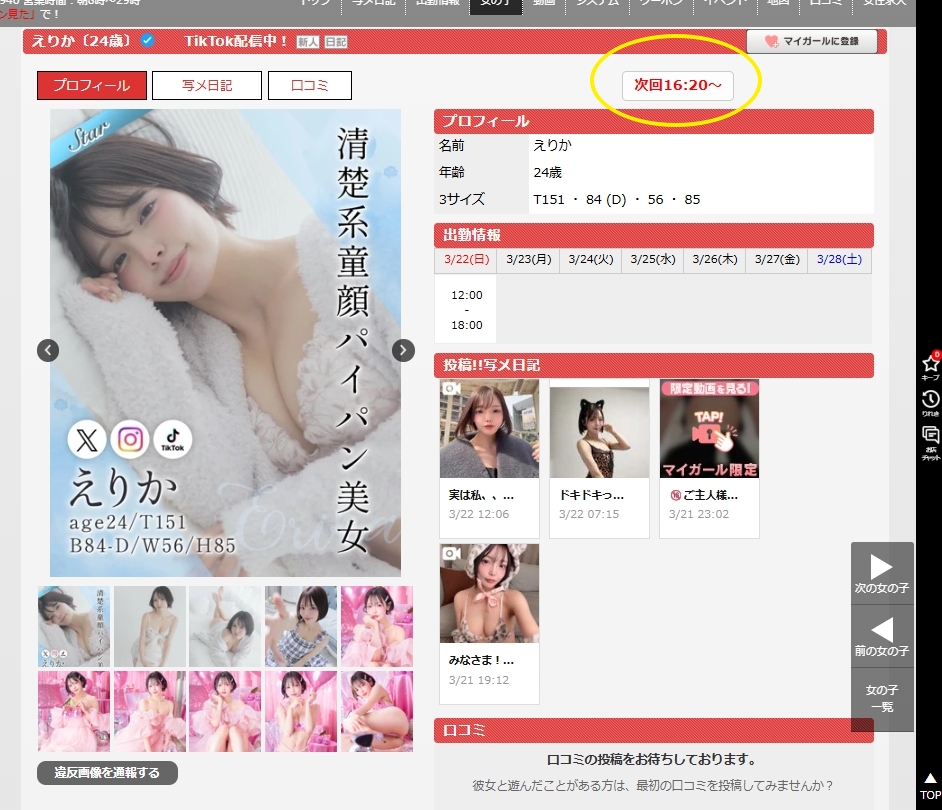Select schedule date 3/23(月)
This screenshot has height=810, width=942.
click(x=529, y=260)
